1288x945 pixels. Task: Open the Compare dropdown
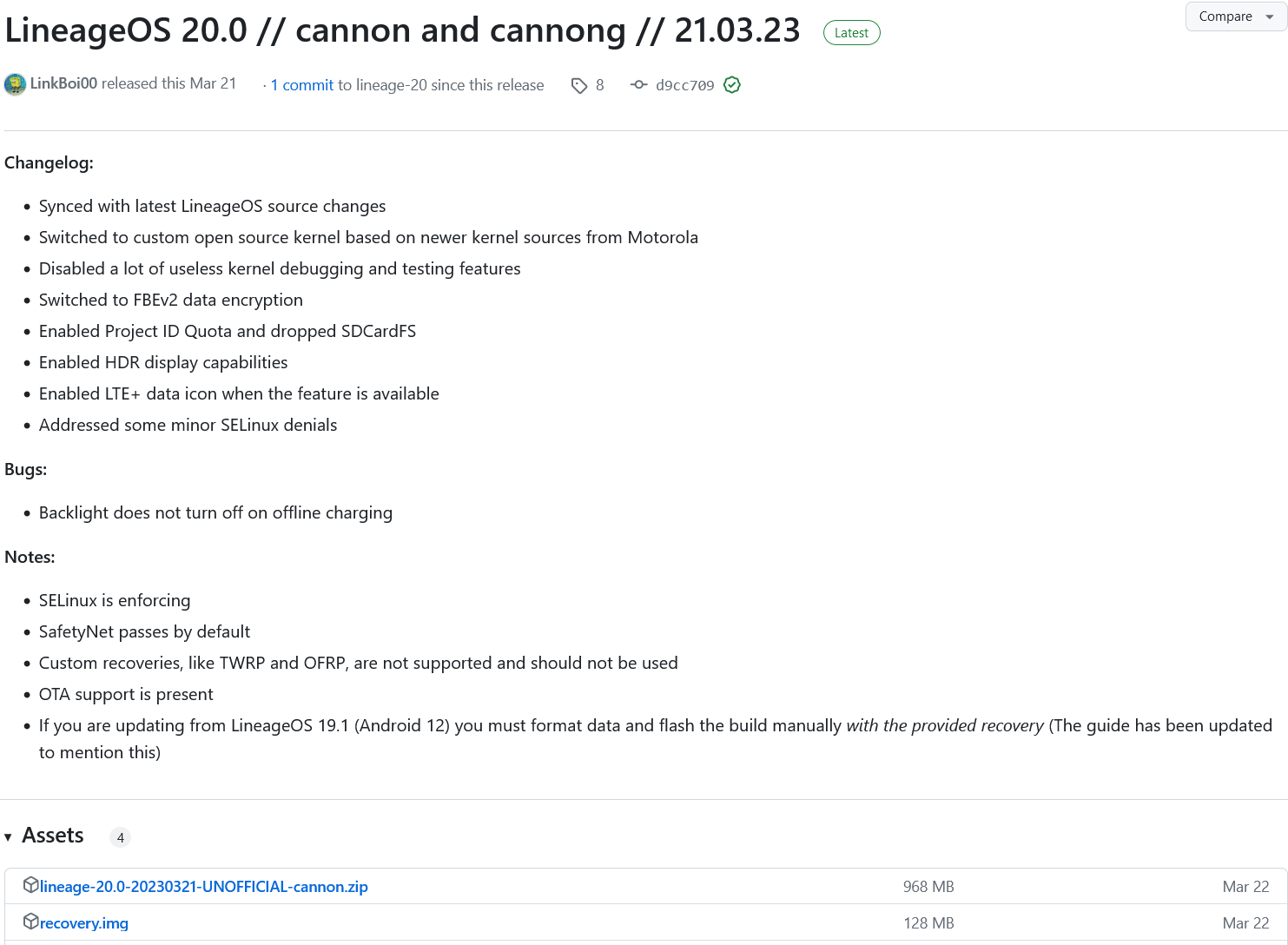tap(1236, 17)
